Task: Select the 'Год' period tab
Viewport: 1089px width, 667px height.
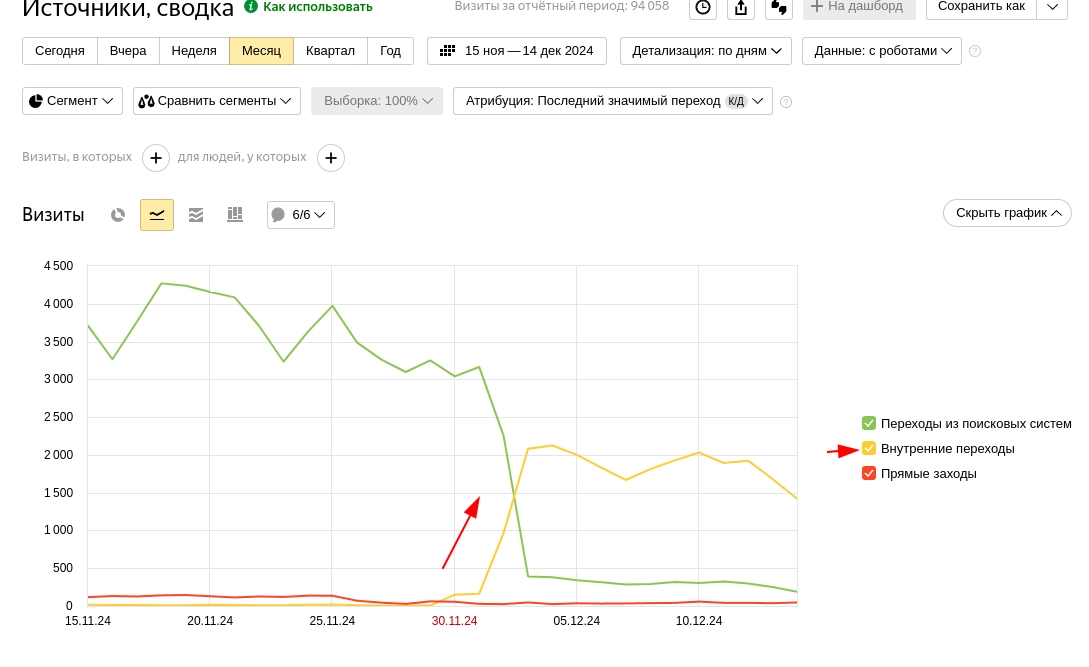Action: pos(390,51)
